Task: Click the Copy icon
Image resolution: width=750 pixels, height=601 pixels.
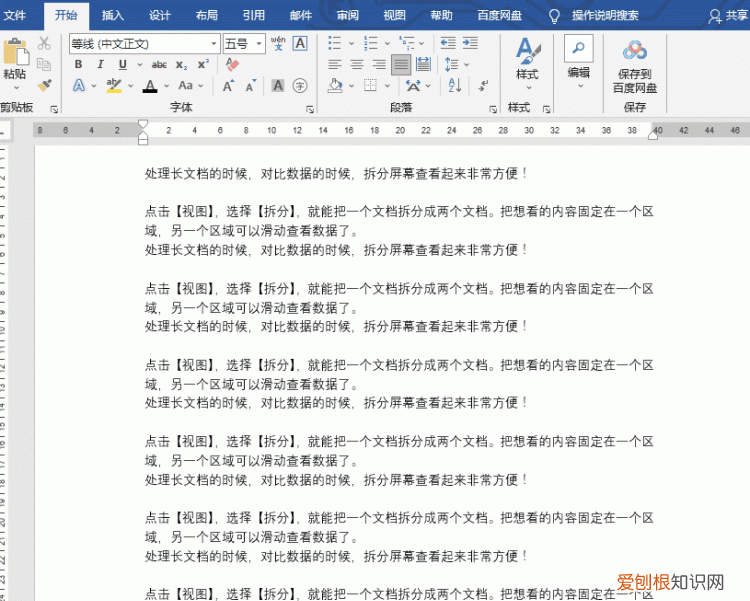Action: pyautogui.click(x=44, y=64)
